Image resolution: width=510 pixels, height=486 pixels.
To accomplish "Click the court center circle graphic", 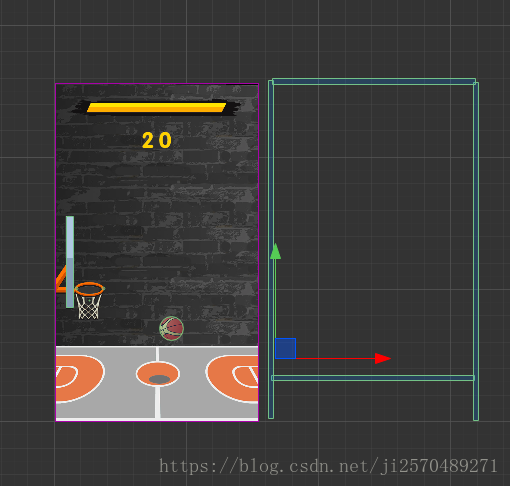I will [158, 374].
